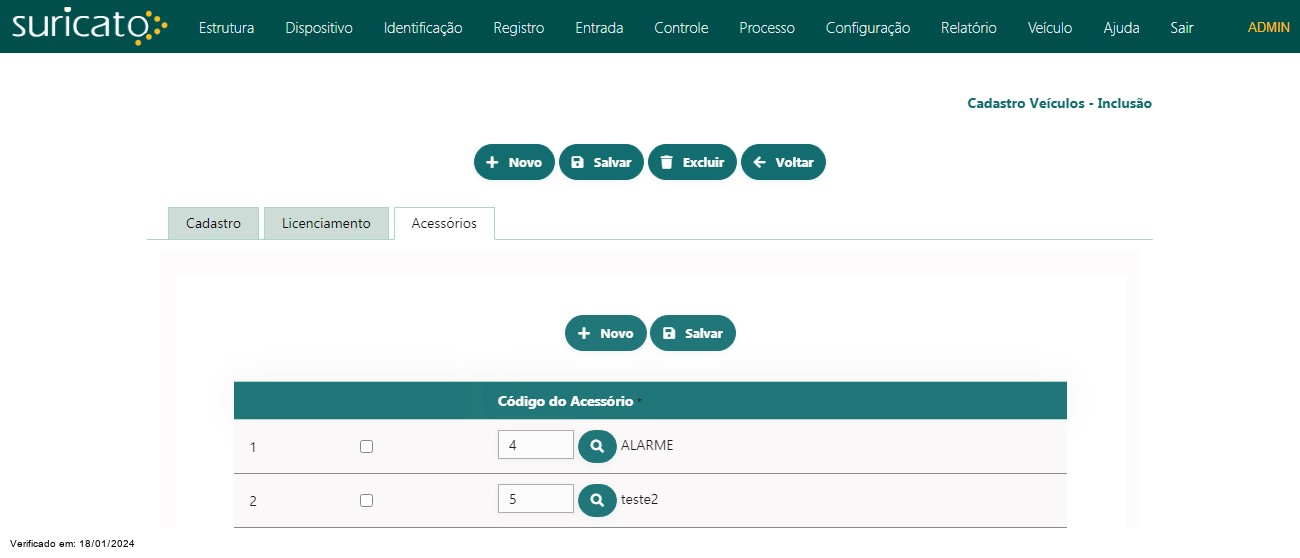Click Sair to log out
The image size is (1300, 558).
pos(1181,28)
